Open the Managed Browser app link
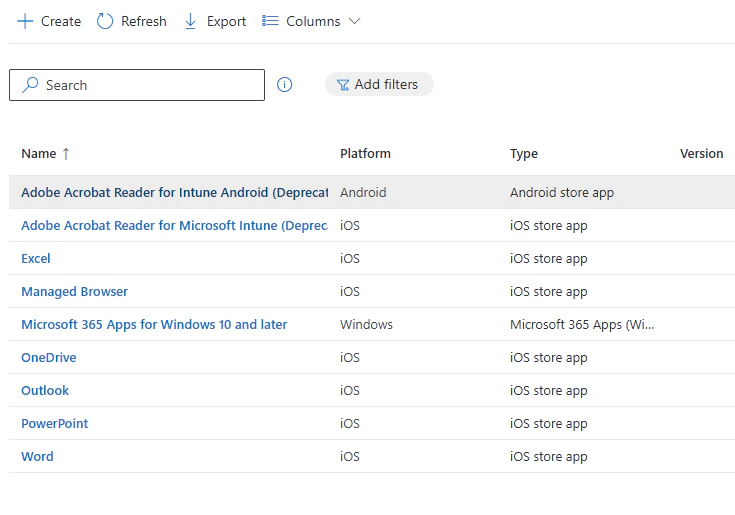 [x=75, y=291]
